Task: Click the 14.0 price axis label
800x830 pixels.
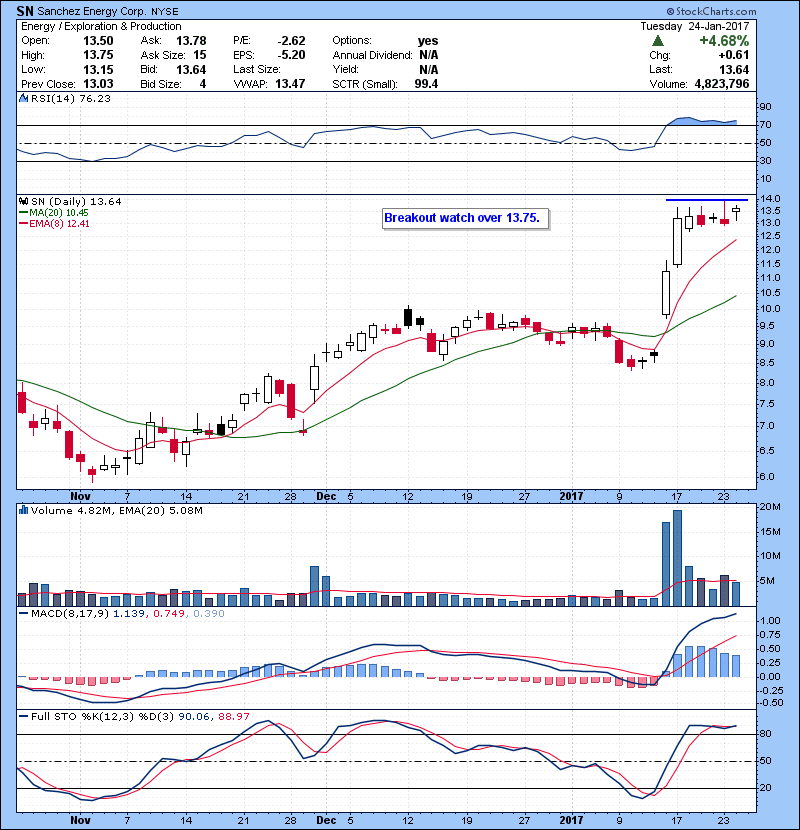Action: [770, 199]
